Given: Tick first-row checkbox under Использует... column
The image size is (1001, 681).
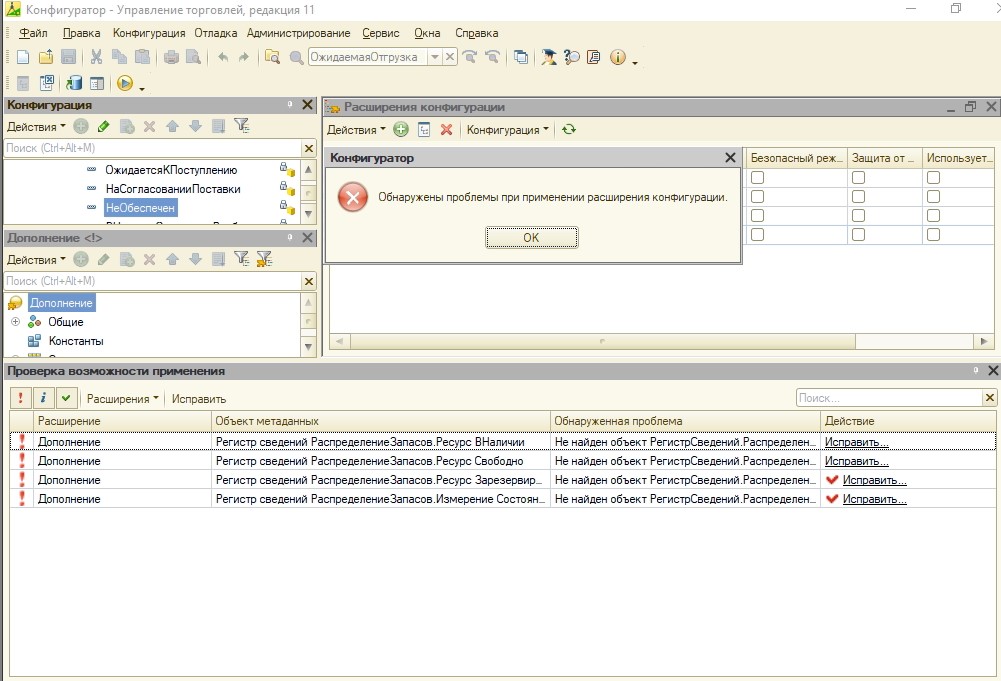Looking at the screenshot, I should 933,177.
